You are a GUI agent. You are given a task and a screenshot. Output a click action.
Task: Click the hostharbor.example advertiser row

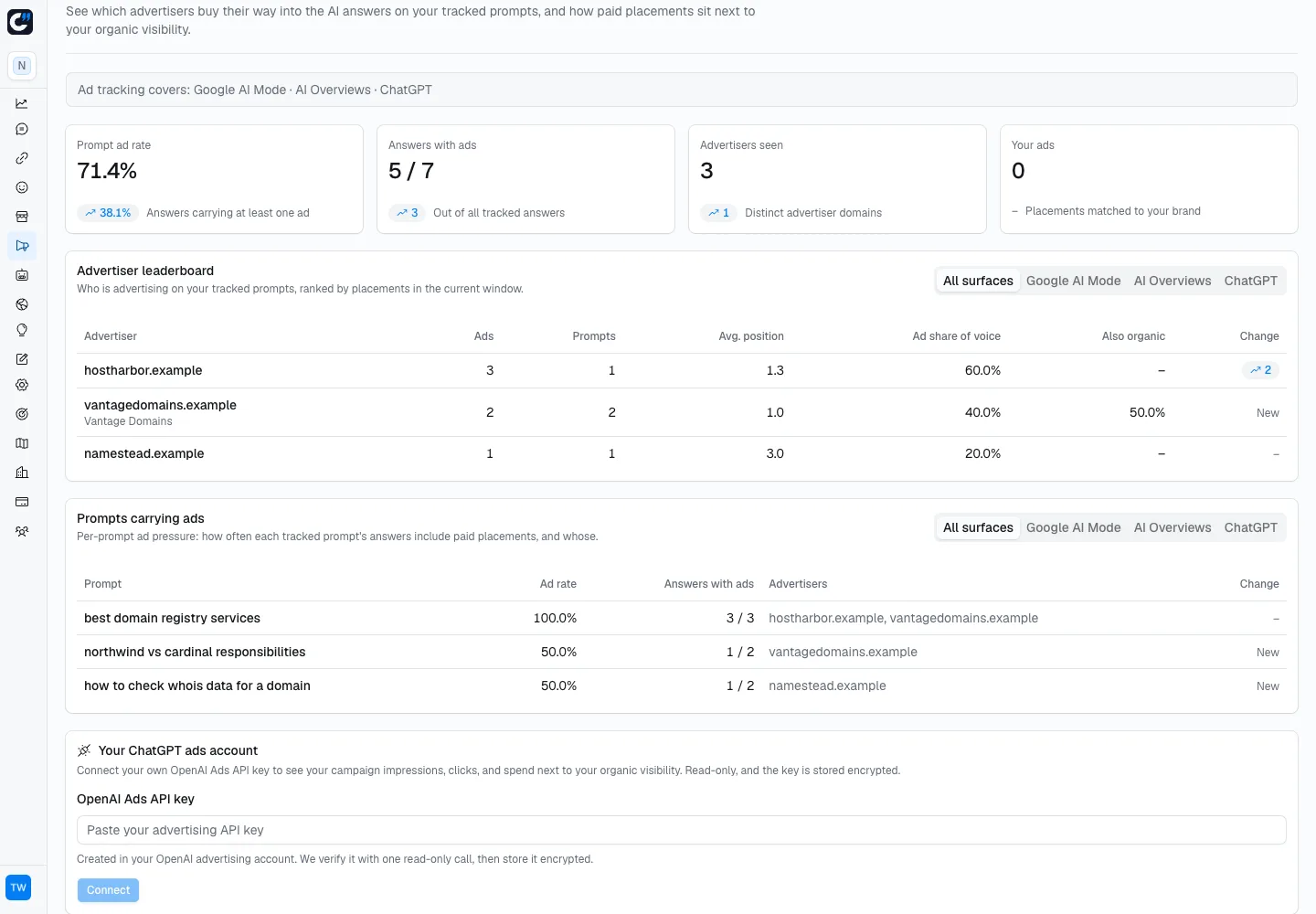[x=682, y=370]
